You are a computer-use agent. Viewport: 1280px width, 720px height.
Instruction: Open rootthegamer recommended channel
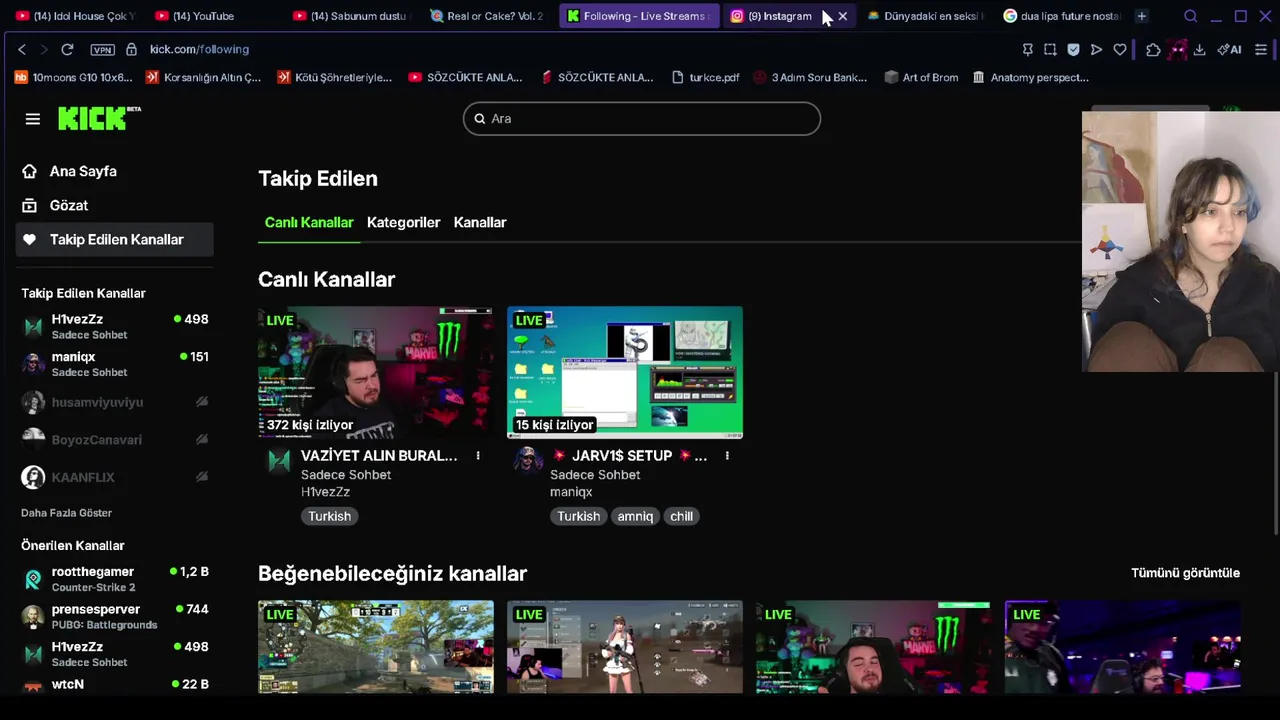click(115, 579)
